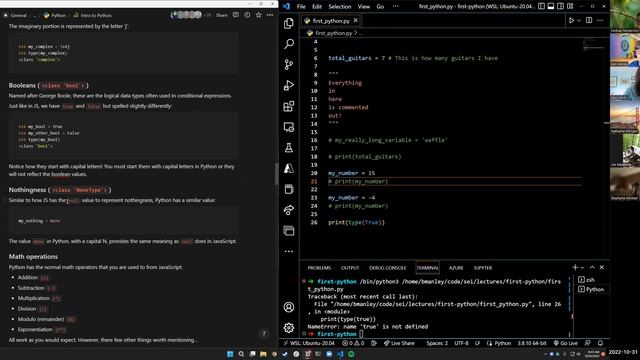Open the Explorer view in VS Code
The image size is (640, 360).
click(289, 23)
